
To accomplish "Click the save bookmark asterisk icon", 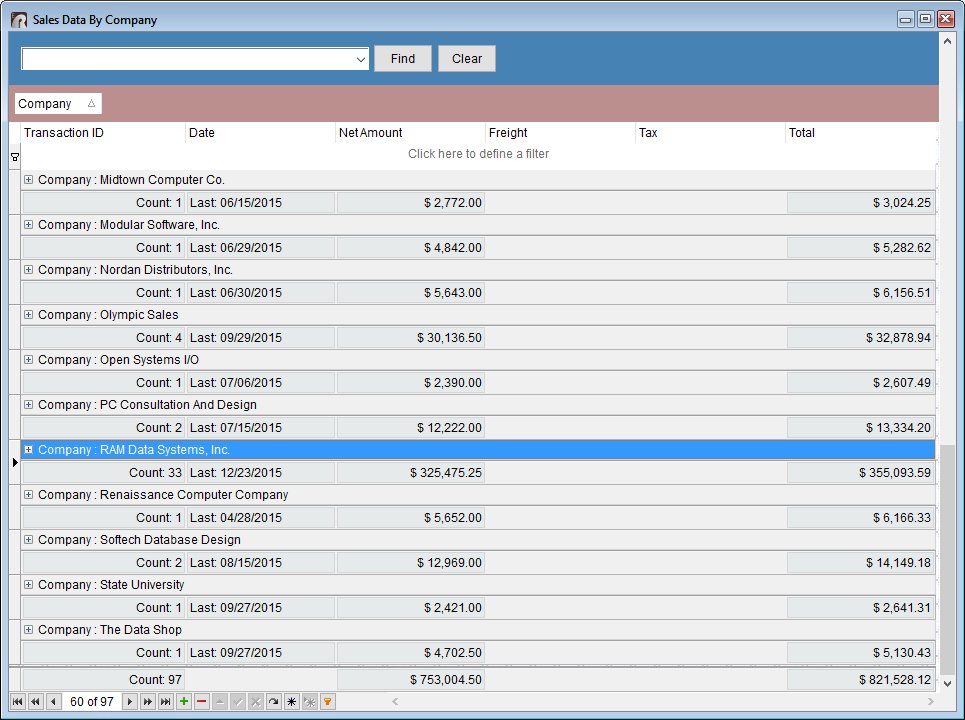I will point(291,702).
